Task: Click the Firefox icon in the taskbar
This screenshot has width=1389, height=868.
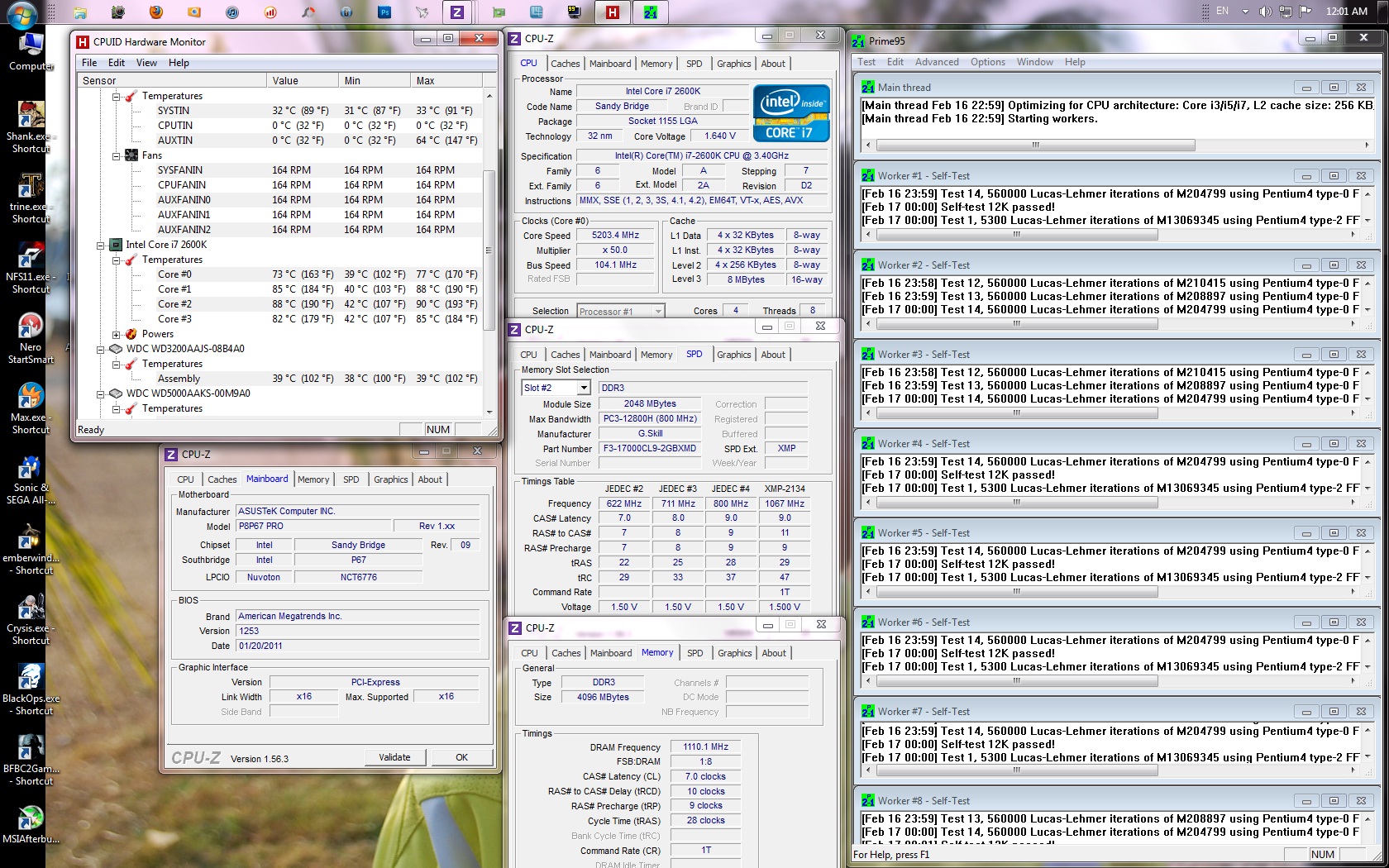Action: [155, 12]
